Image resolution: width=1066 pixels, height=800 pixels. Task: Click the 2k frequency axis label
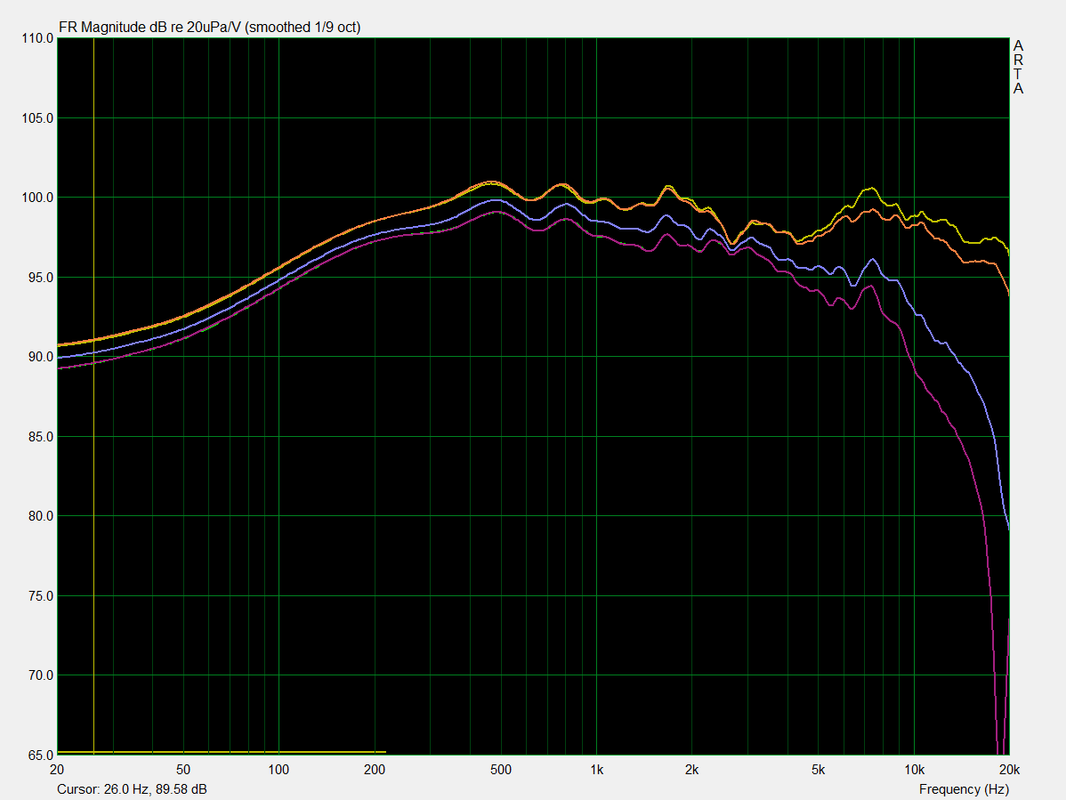691,770
